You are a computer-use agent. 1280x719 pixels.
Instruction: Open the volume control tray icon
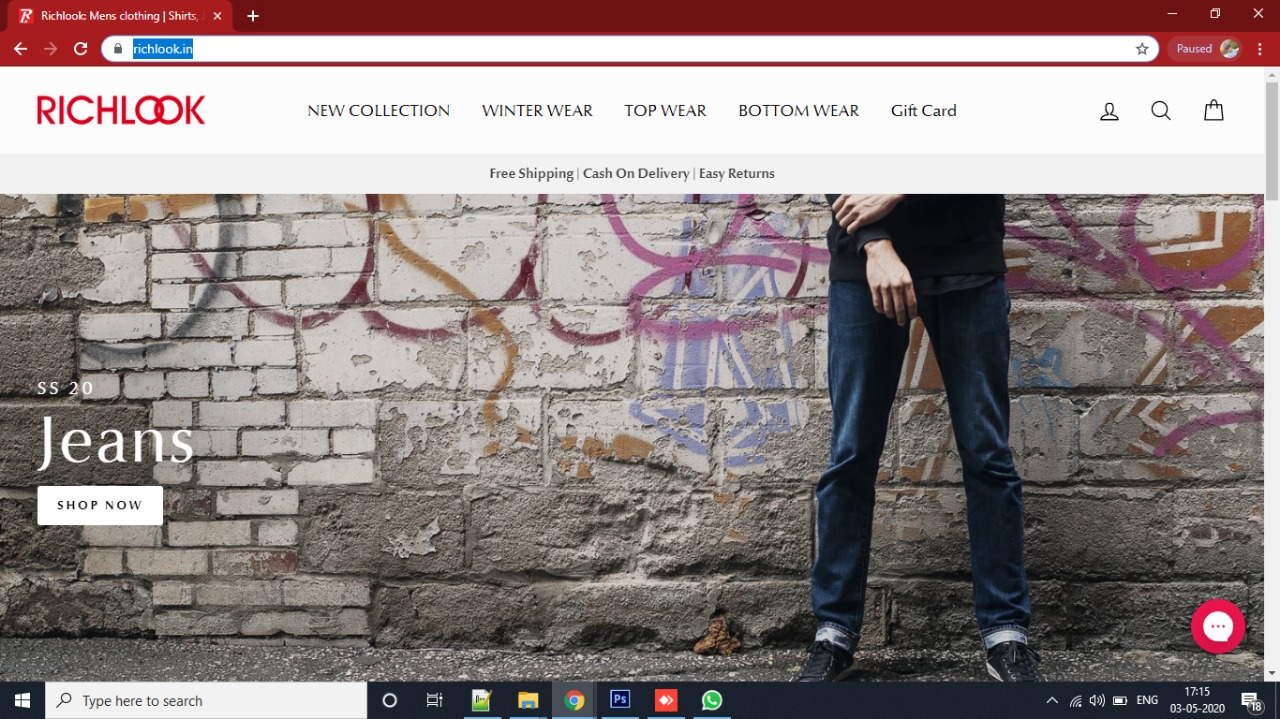point(1097,700)
